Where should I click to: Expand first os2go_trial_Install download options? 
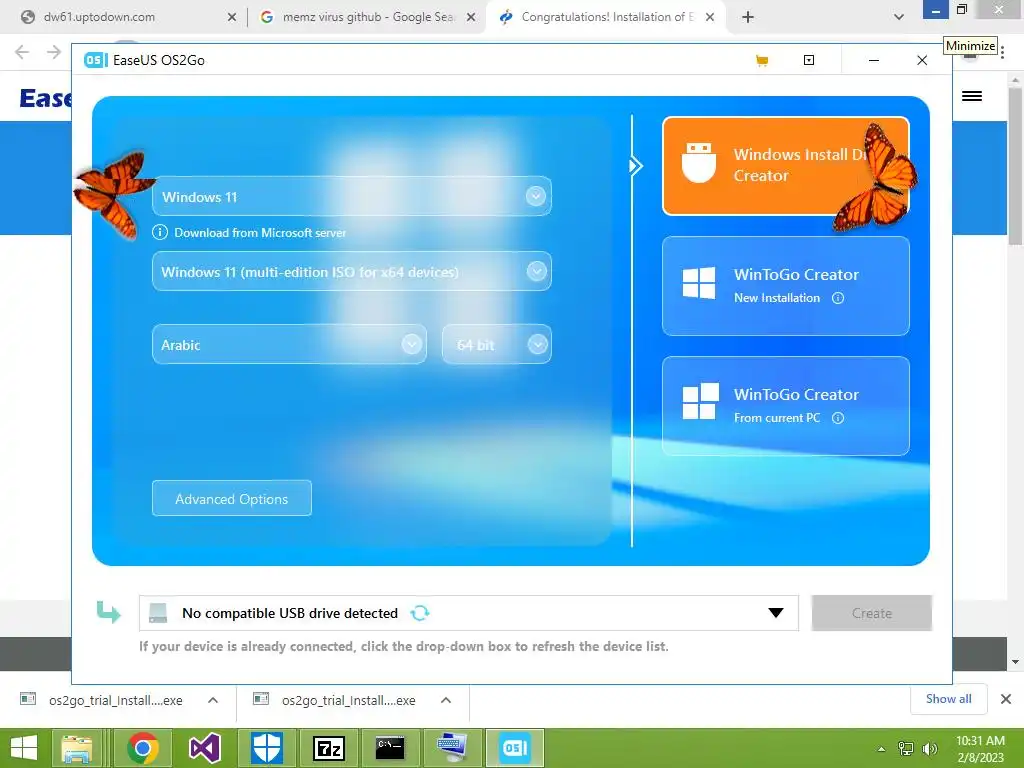pyautogui.click(x=213, y=700)
